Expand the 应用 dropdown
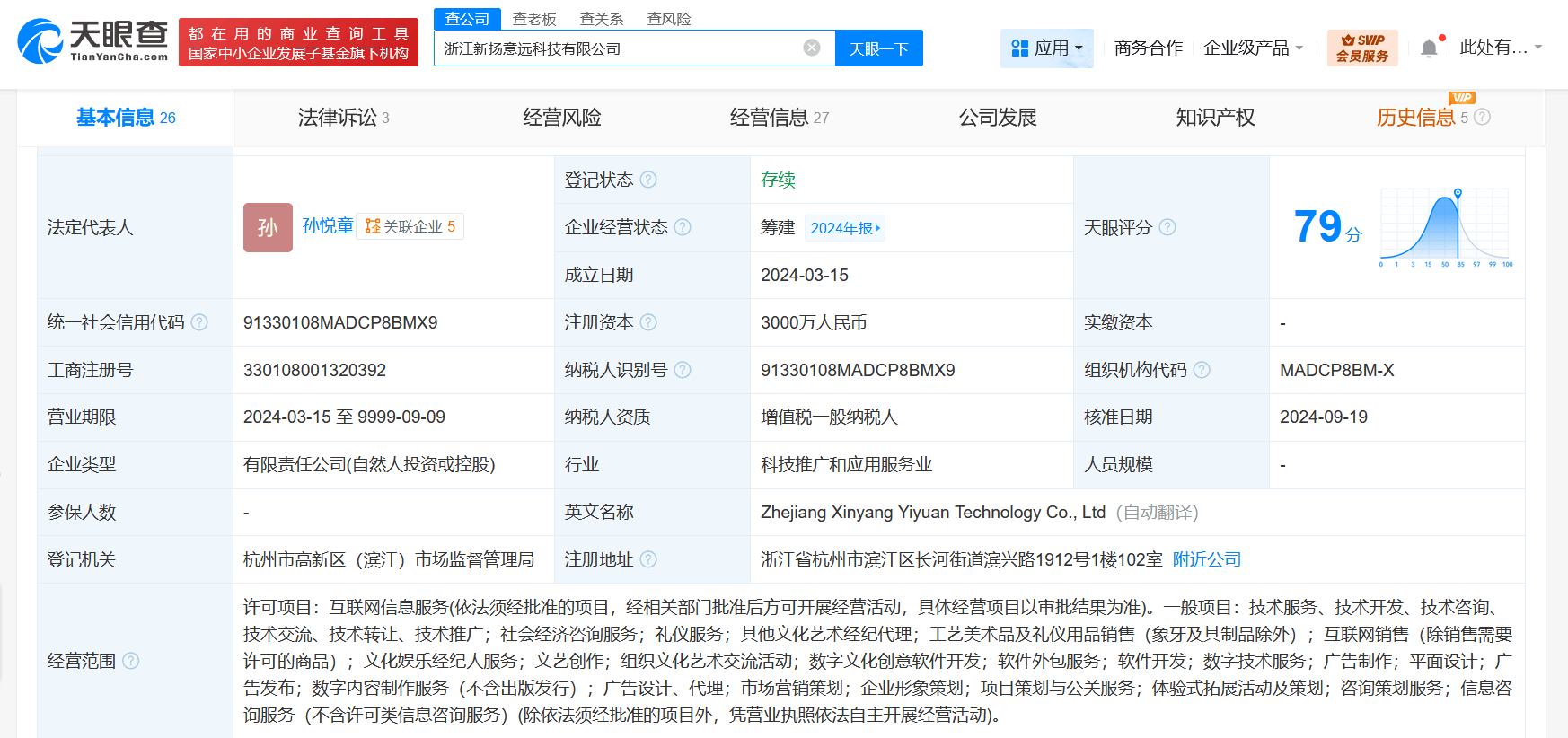 (1047, 48)
